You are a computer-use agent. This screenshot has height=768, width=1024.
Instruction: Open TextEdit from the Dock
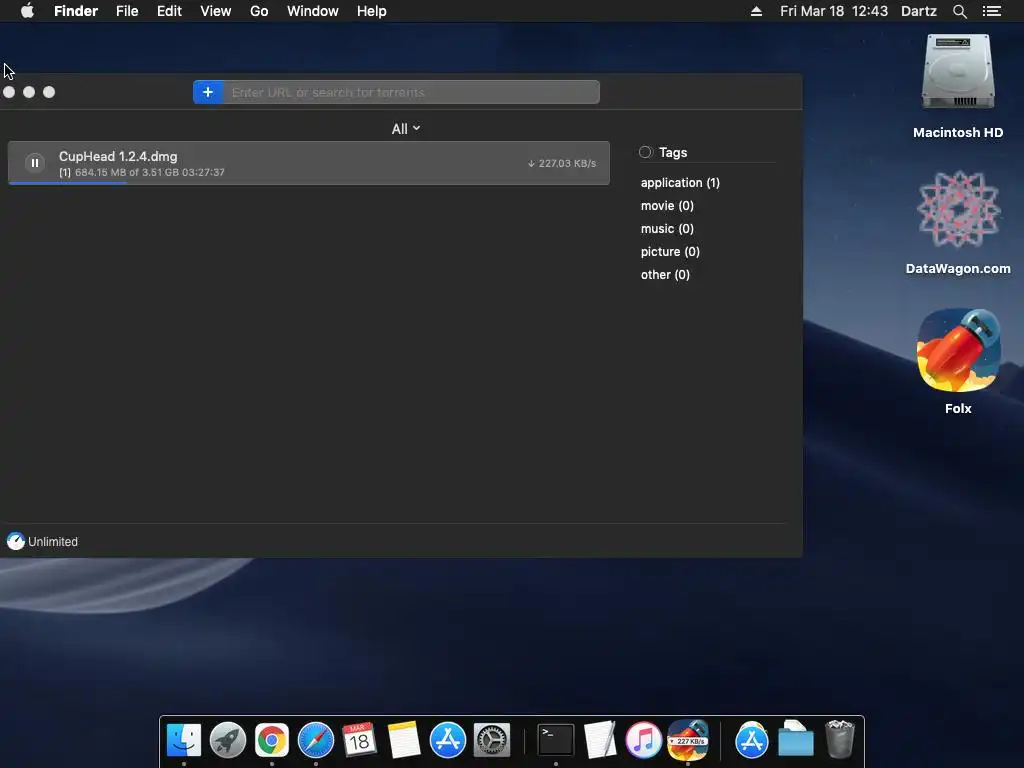pos(600,740)
